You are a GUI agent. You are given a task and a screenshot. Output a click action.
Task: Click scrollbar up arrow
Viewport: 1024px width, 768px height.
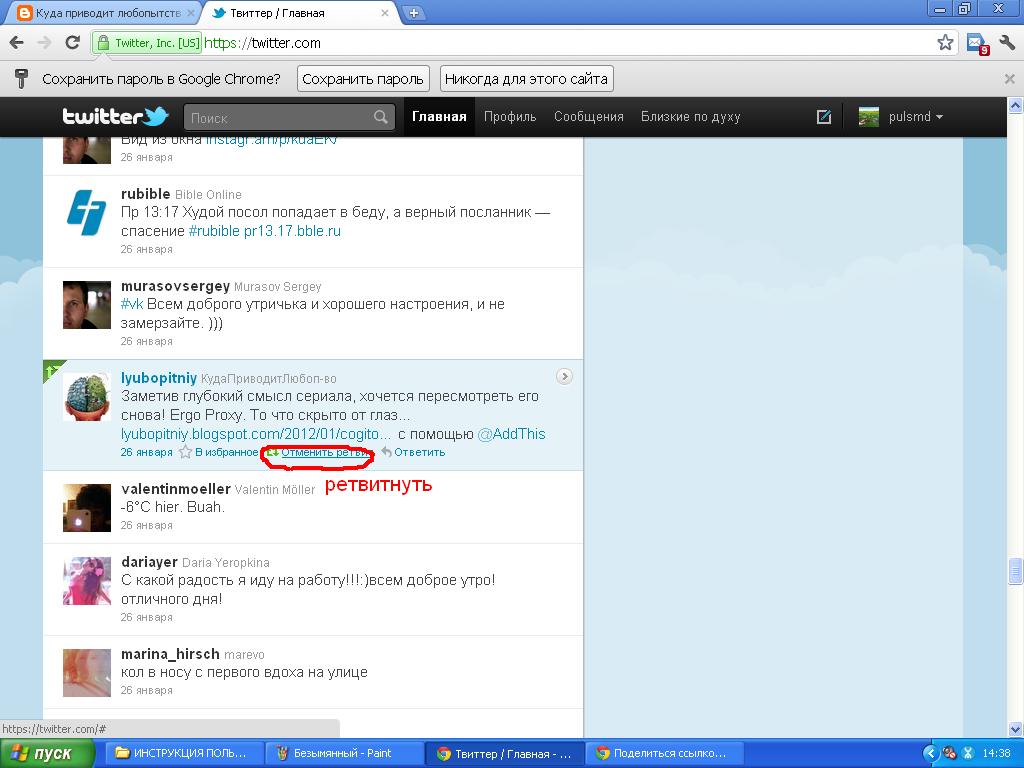tap(1015, 106)
